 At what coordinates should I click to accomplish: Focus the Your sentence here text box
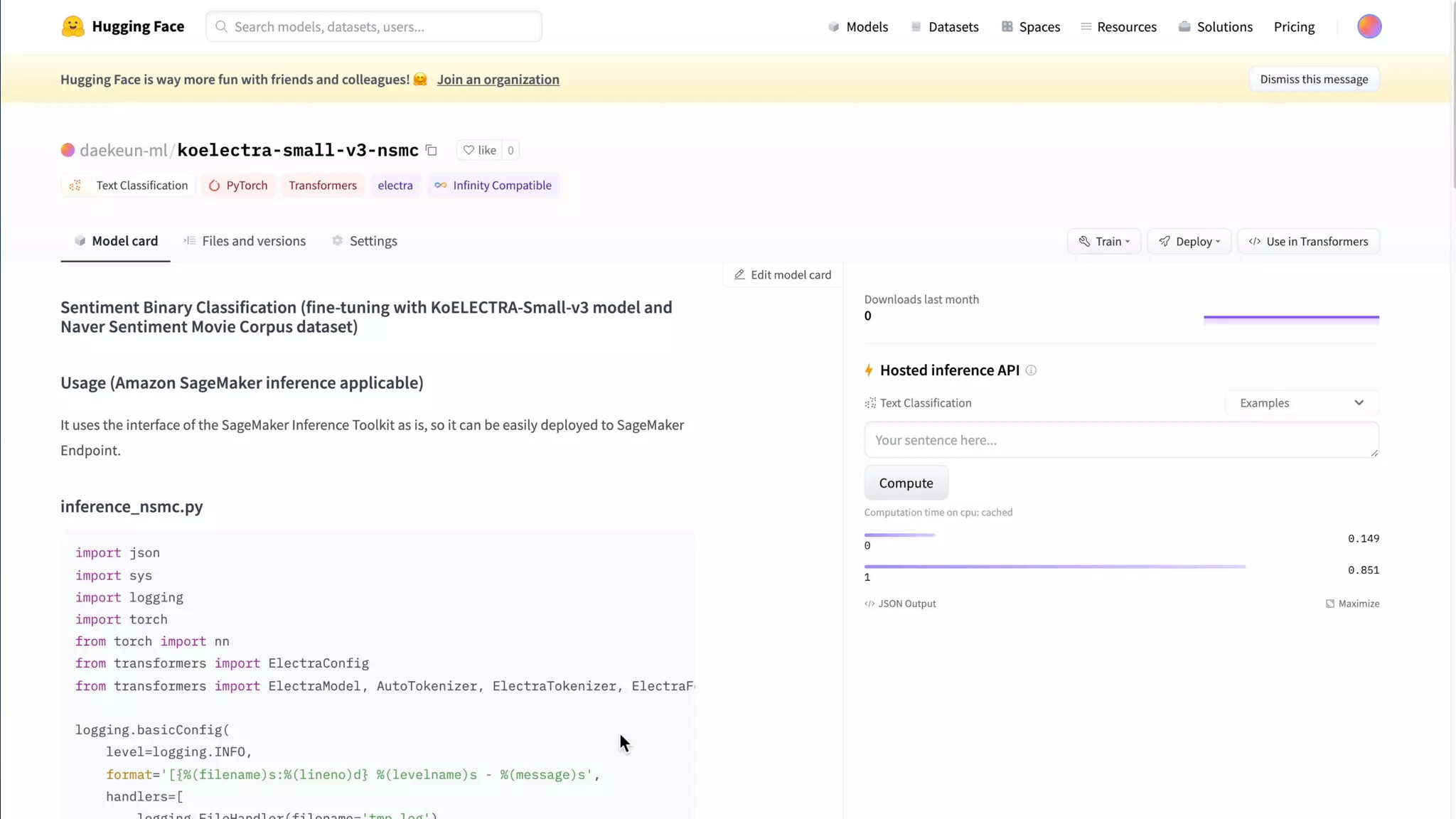click(1120, 440)
